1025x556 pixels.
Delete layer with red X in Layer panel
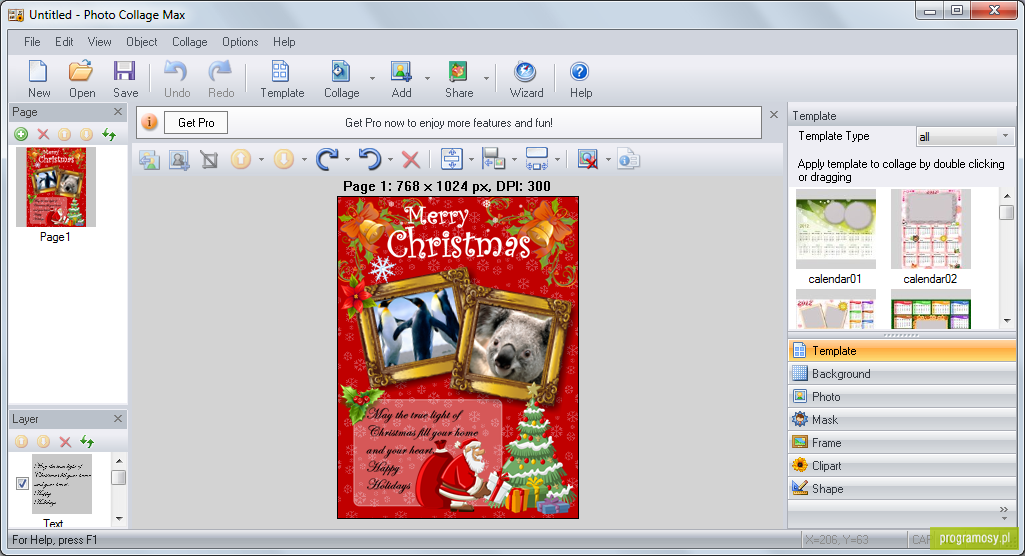tap(65, 442)
